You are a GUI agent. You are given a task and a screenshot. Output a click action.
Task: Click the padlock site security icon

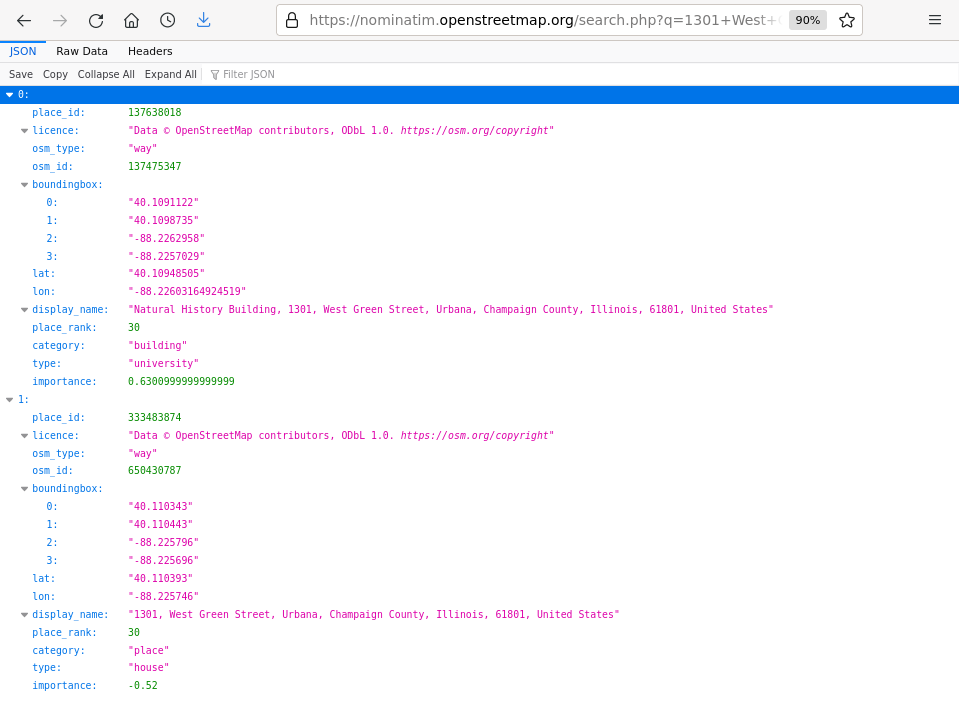(x=292, y=20)
